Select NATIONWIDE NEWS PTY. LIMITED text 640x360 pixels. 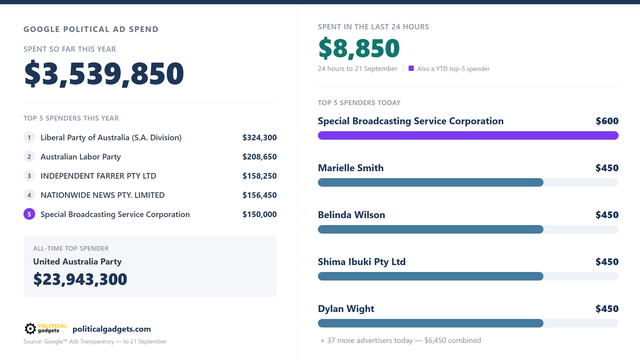[102, 195]
